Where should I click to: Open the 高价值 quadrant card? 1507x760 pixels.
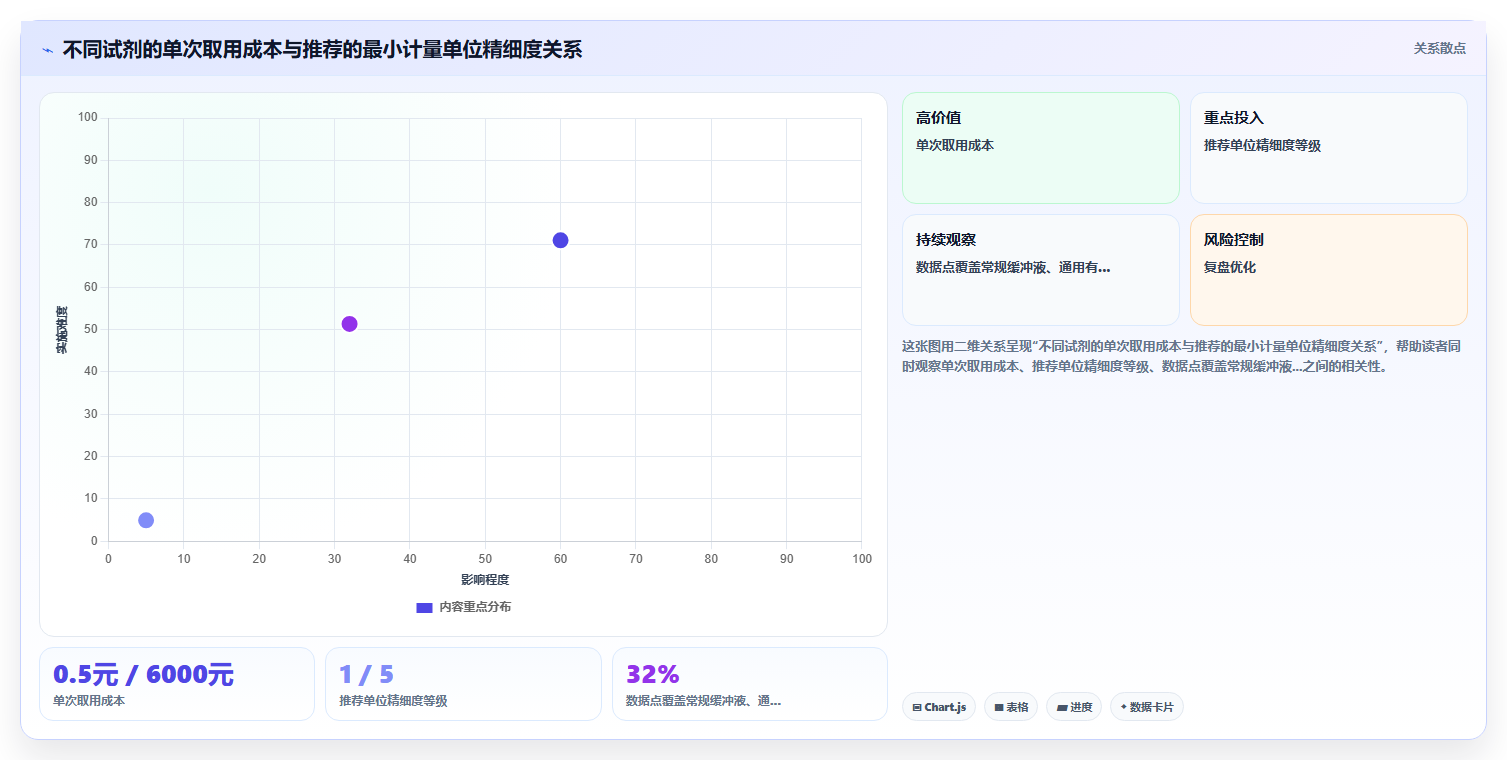[x=1041, y=148]
